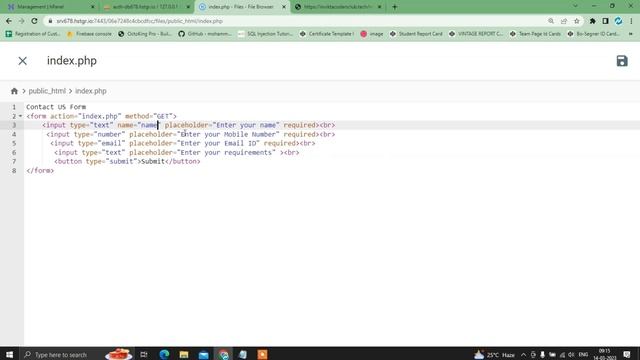640x360 pixels.
Task: Collapse the form block on line 2
Action: pyautogui.click(x=20, y=116)
